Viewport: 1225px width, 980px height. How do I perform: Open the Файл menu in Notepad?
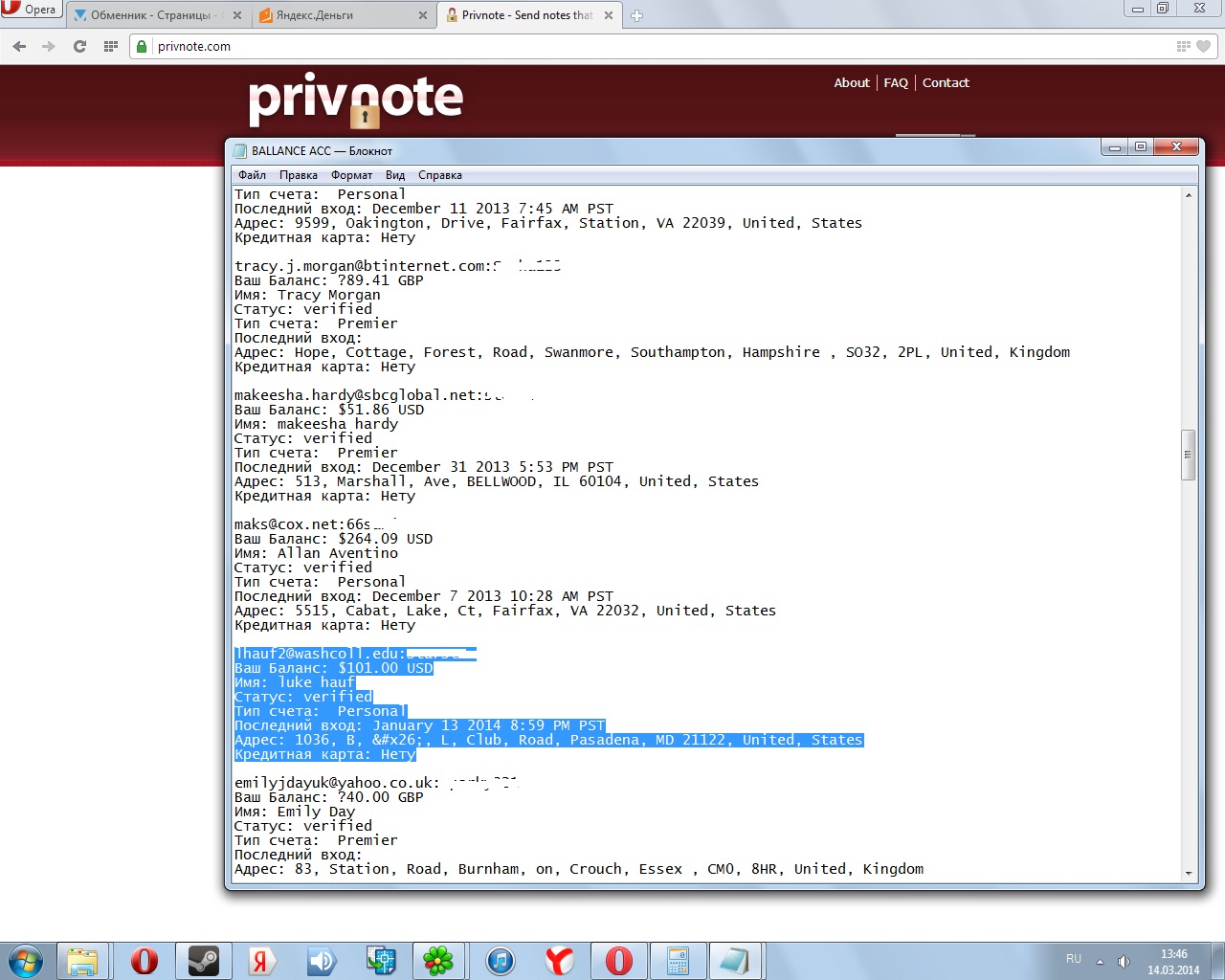(x=253, y=175)
